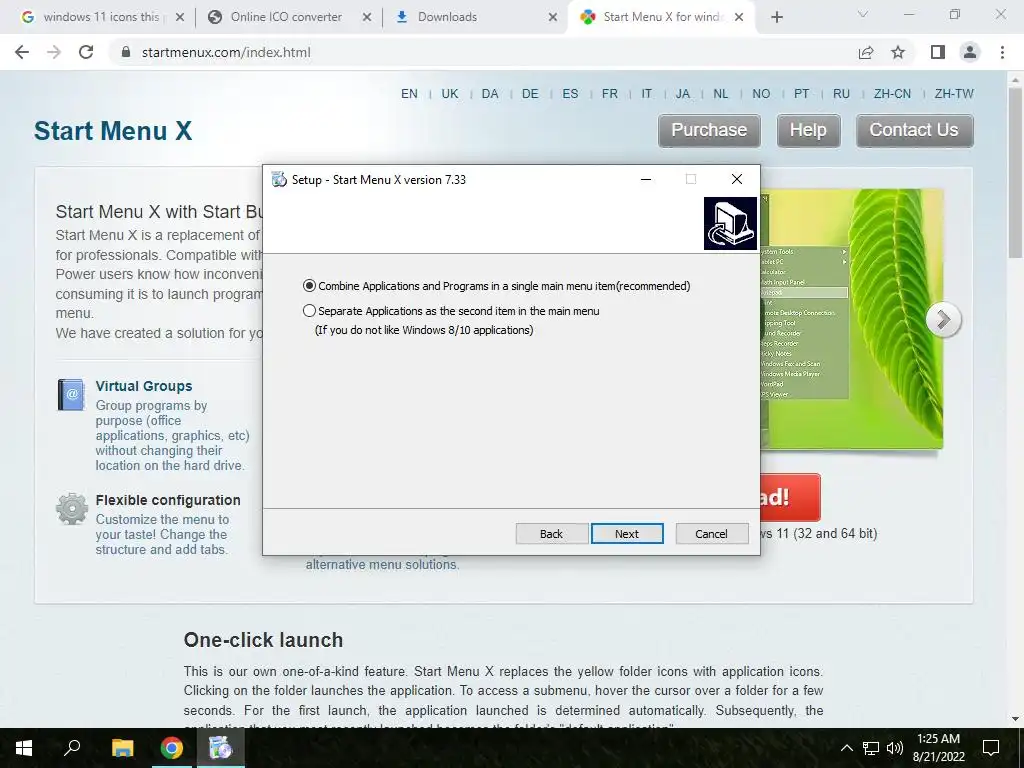Bookmark this page with the star
This screenshot has width=1024, height=768.
point(898,52)
